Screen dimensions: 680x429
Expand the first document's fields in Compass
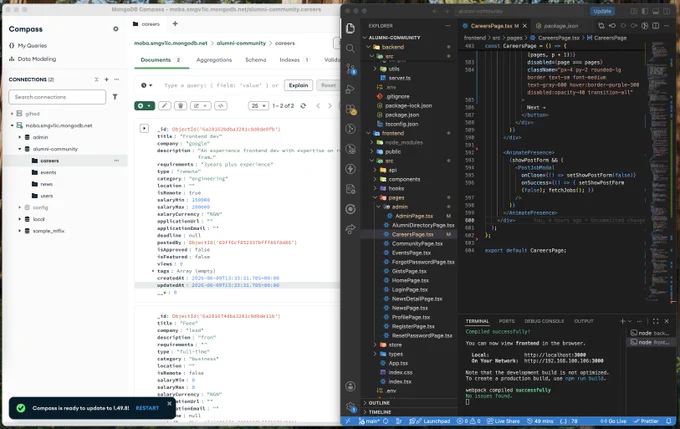[144, 128]
